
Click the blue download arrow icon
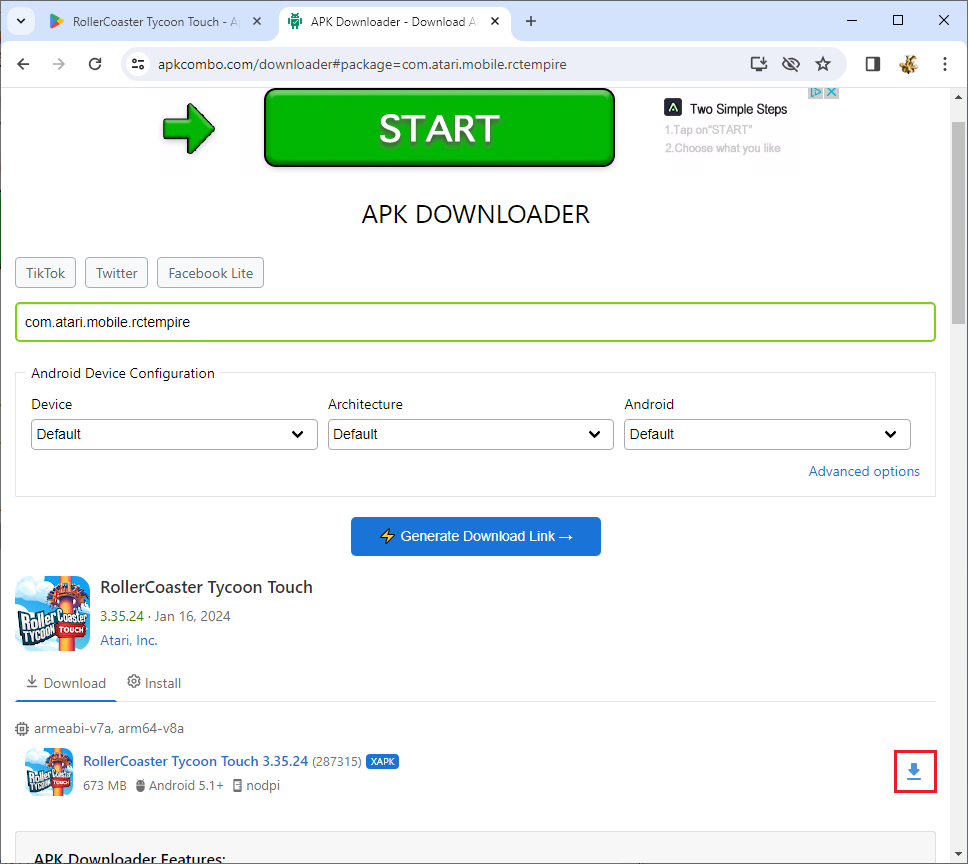[x=914, y=771]
